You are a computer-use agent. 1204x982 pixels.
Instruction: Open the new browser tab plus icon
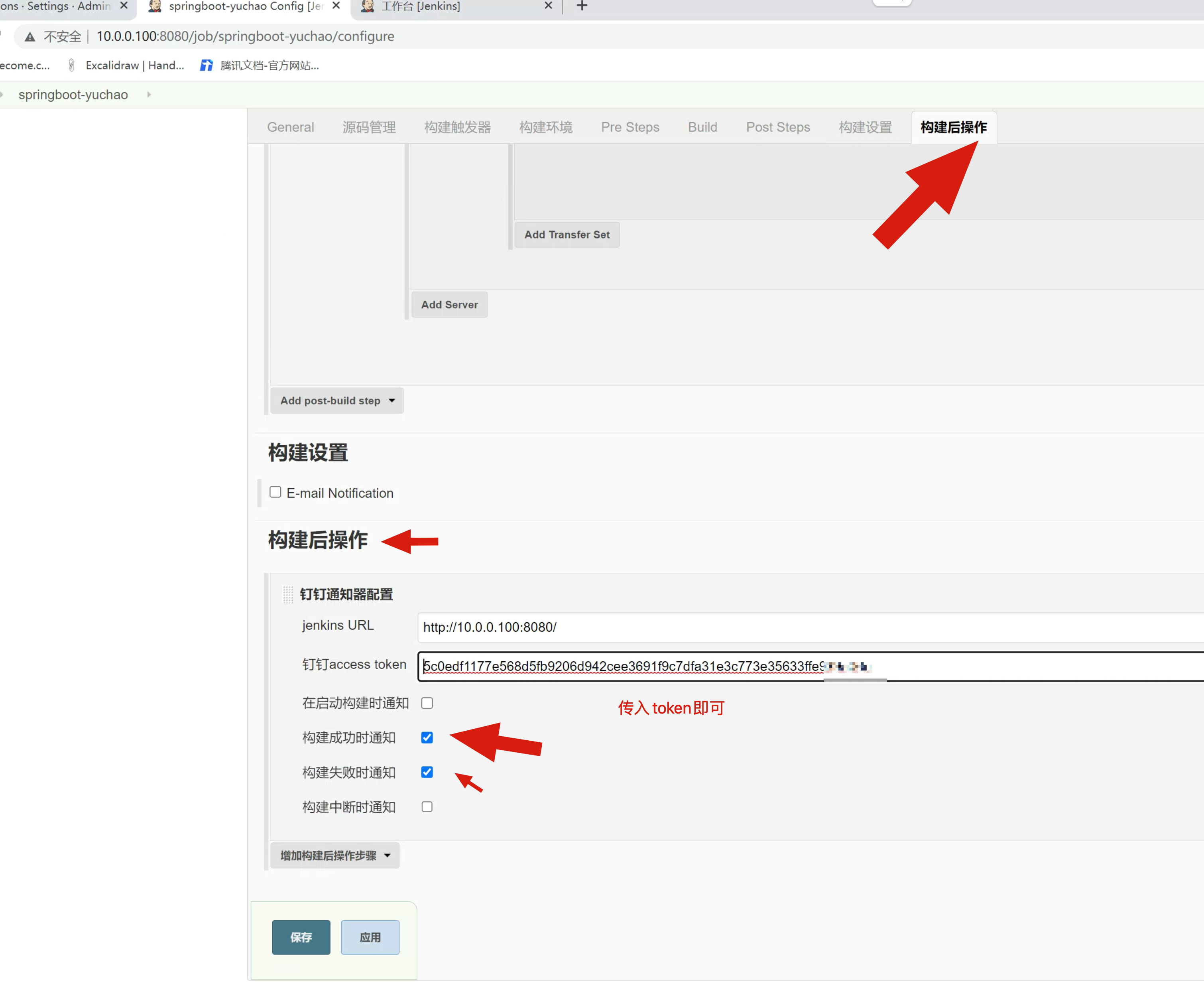pyautogui.click(x=582, y=6)
